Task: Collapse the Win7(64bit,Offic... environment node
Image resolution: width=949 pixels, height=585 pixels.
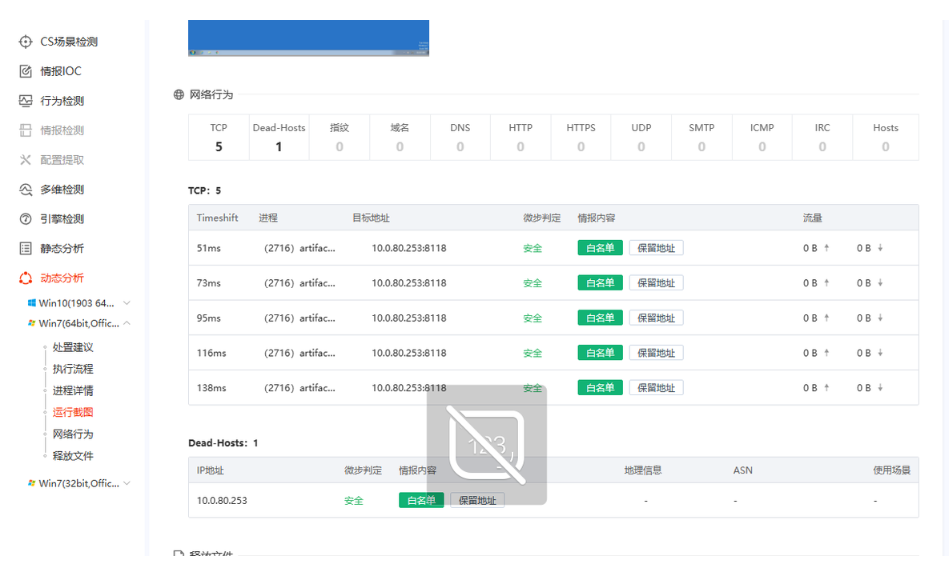Action: [127, 324]
